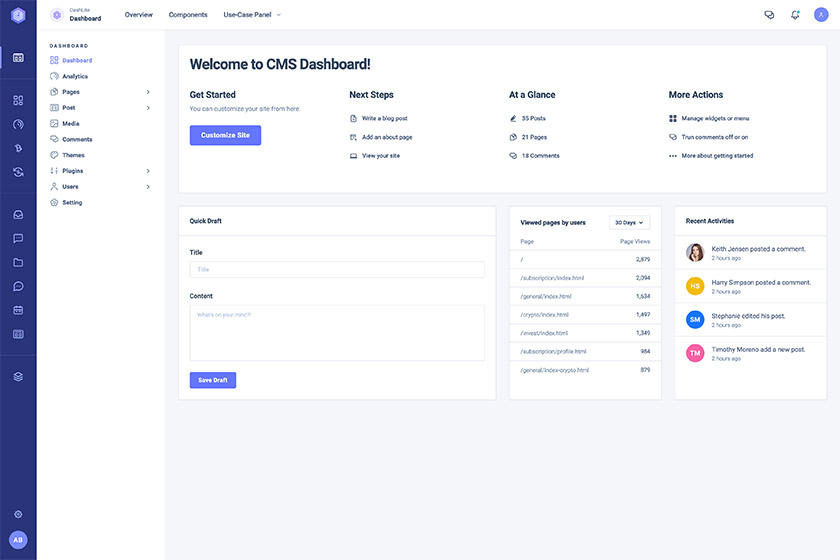Screen dimensions: 840x560
Task: Click the Customize Site button
Action: (x=226, y=135)
